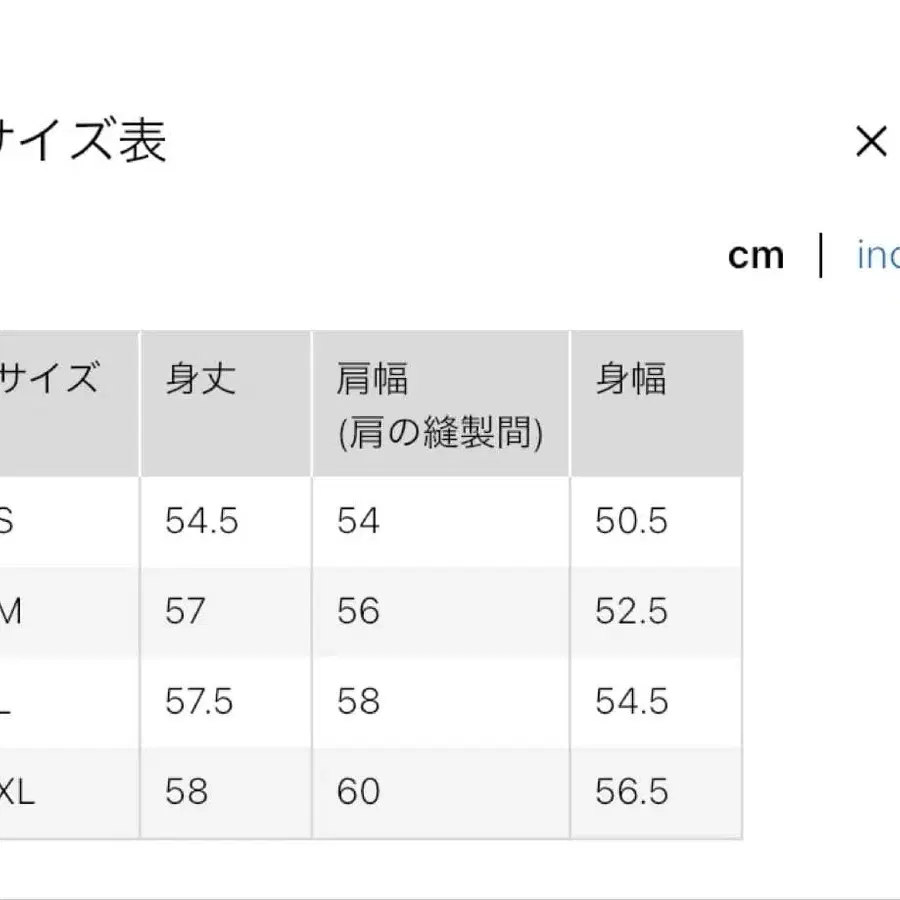The image size is (900, 900).
Task: Select the cm unit option
Action: coord(757,257)
